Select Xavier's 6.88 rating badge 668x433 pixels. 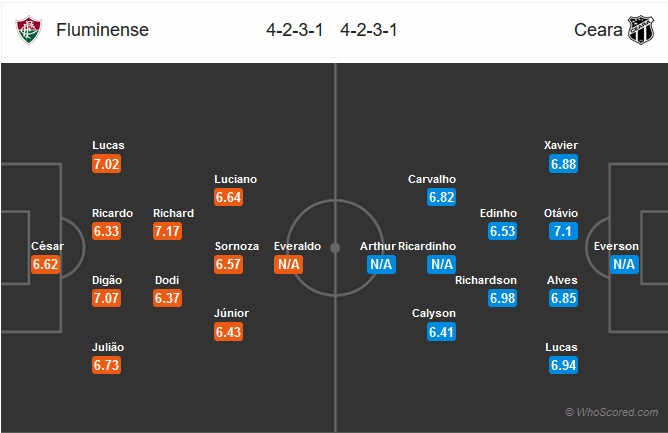[563, 164]
